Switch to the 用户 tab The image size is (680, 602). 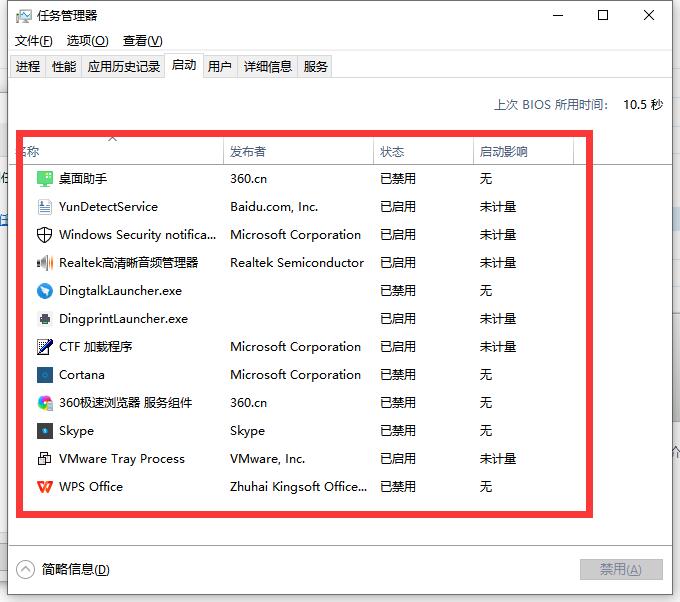click(220, 66)
